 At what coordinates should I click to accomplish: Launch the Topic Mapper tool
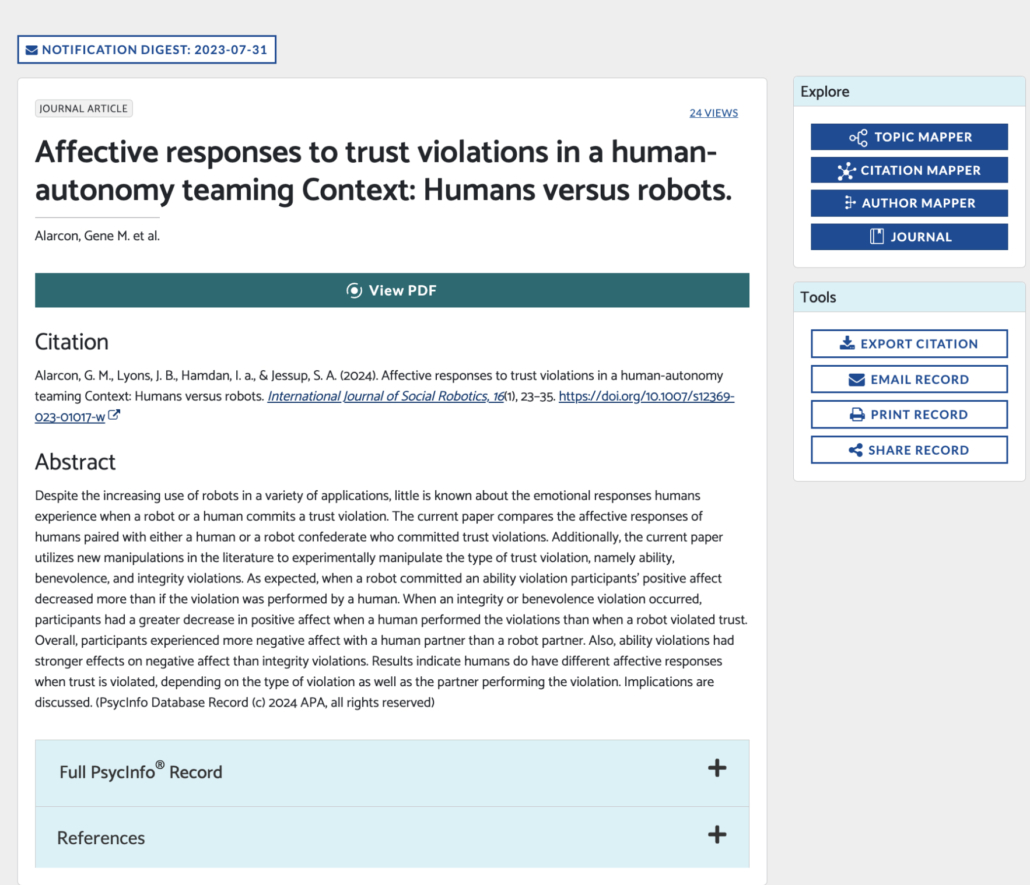click(909, 137)
